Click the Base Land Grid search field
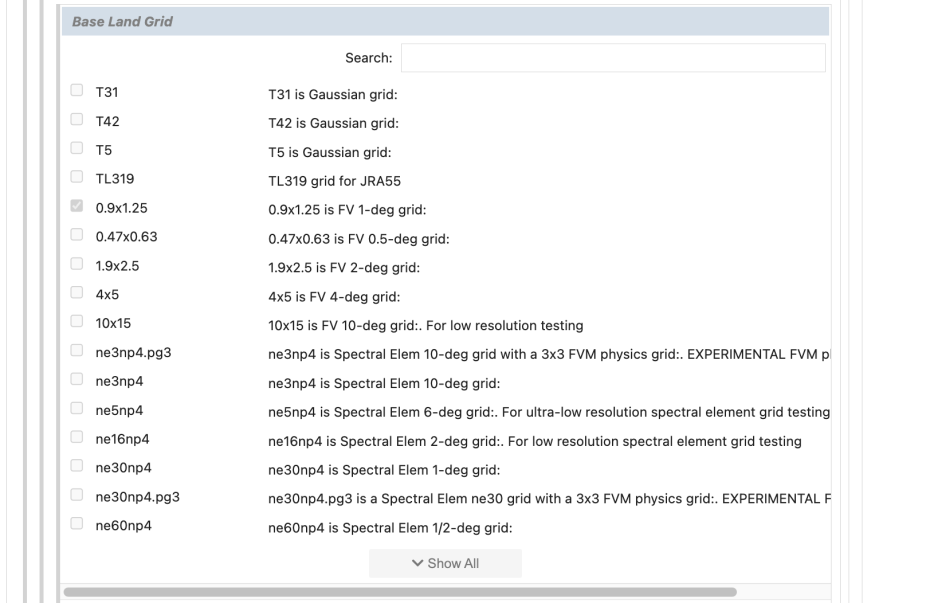 (x=612, y=58)
